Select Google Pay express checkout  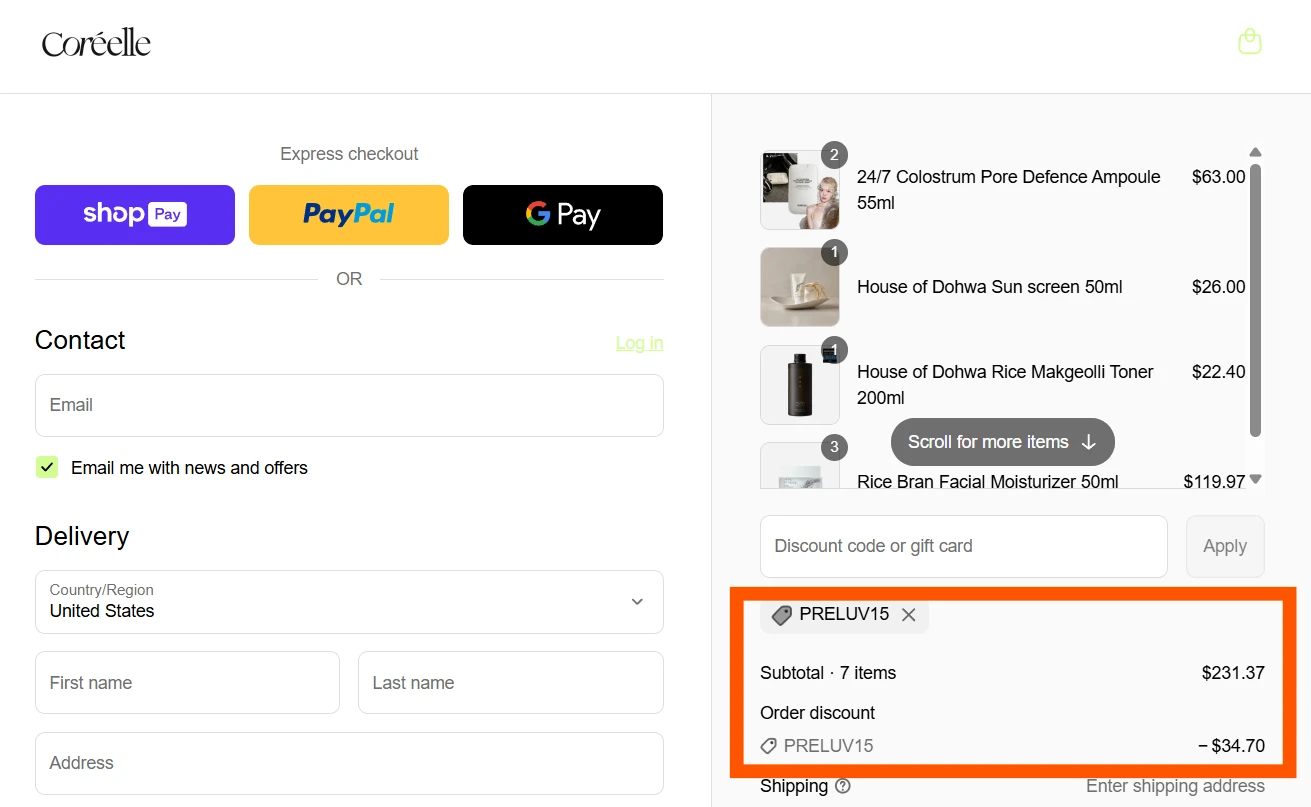click(x=563, y=215)
